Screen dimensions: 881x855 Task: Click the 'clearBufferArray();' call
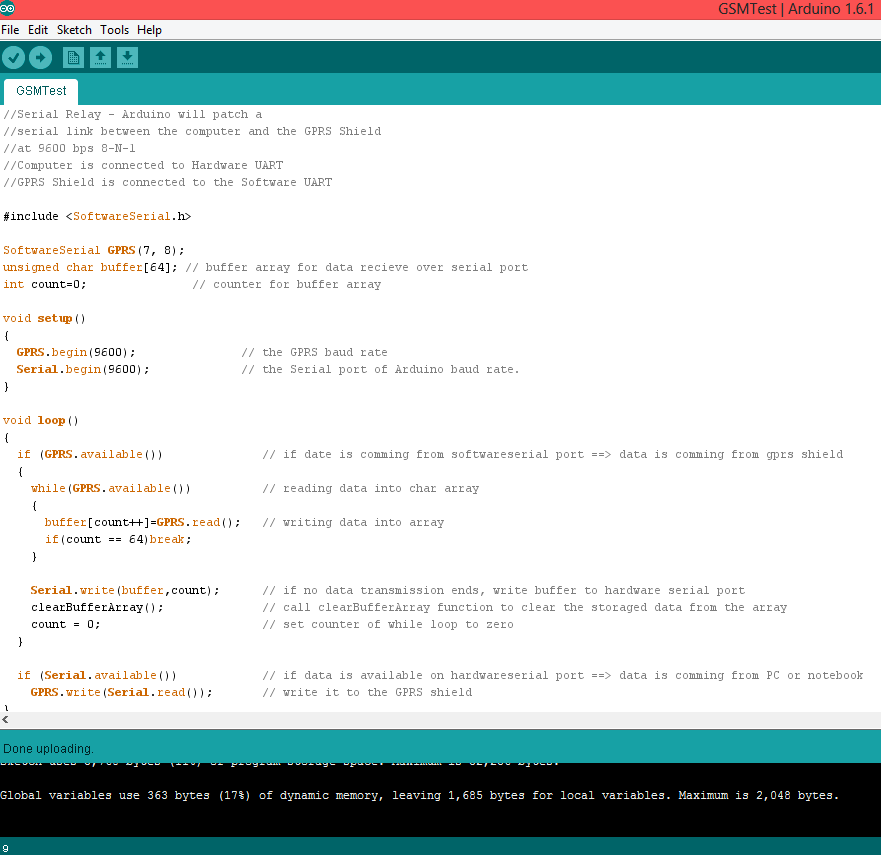coord(97,607)
